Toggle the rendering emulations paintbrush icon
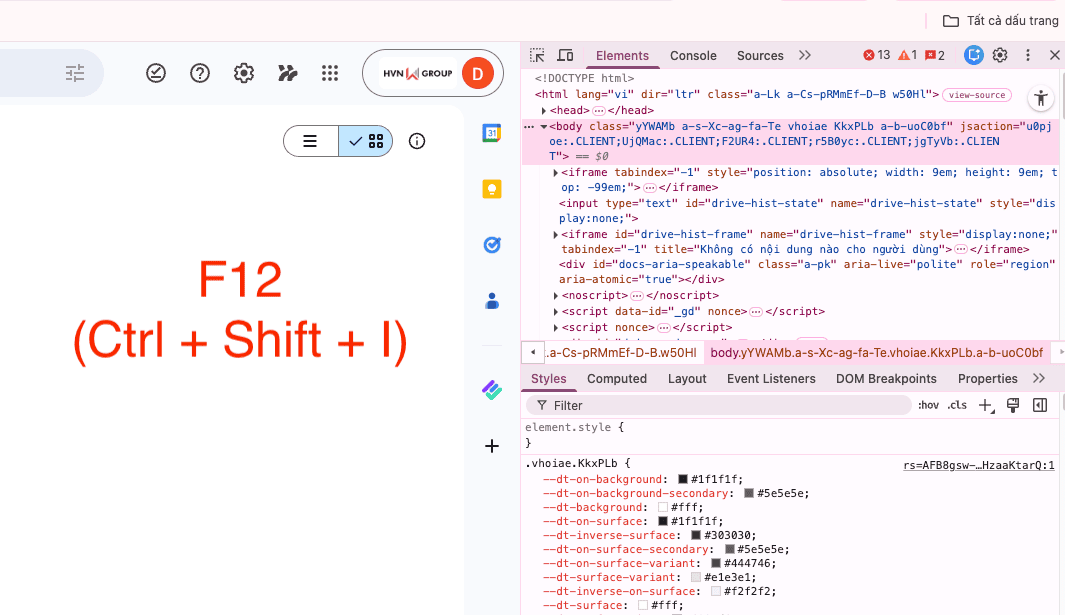The image size is (1065, 615). [1013, 406]
